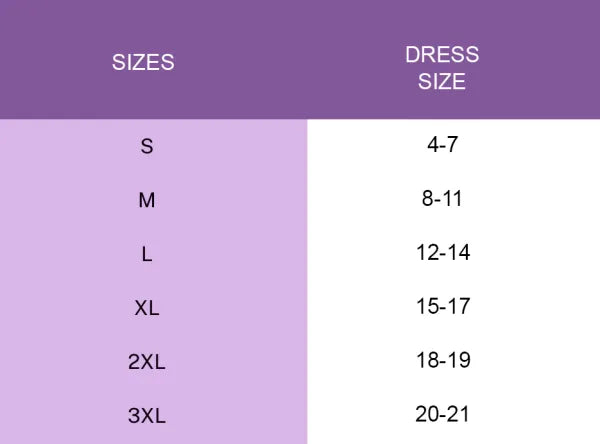Click the digit 2 in 2XL
600x444 pixels.
(x=134, y=362)
